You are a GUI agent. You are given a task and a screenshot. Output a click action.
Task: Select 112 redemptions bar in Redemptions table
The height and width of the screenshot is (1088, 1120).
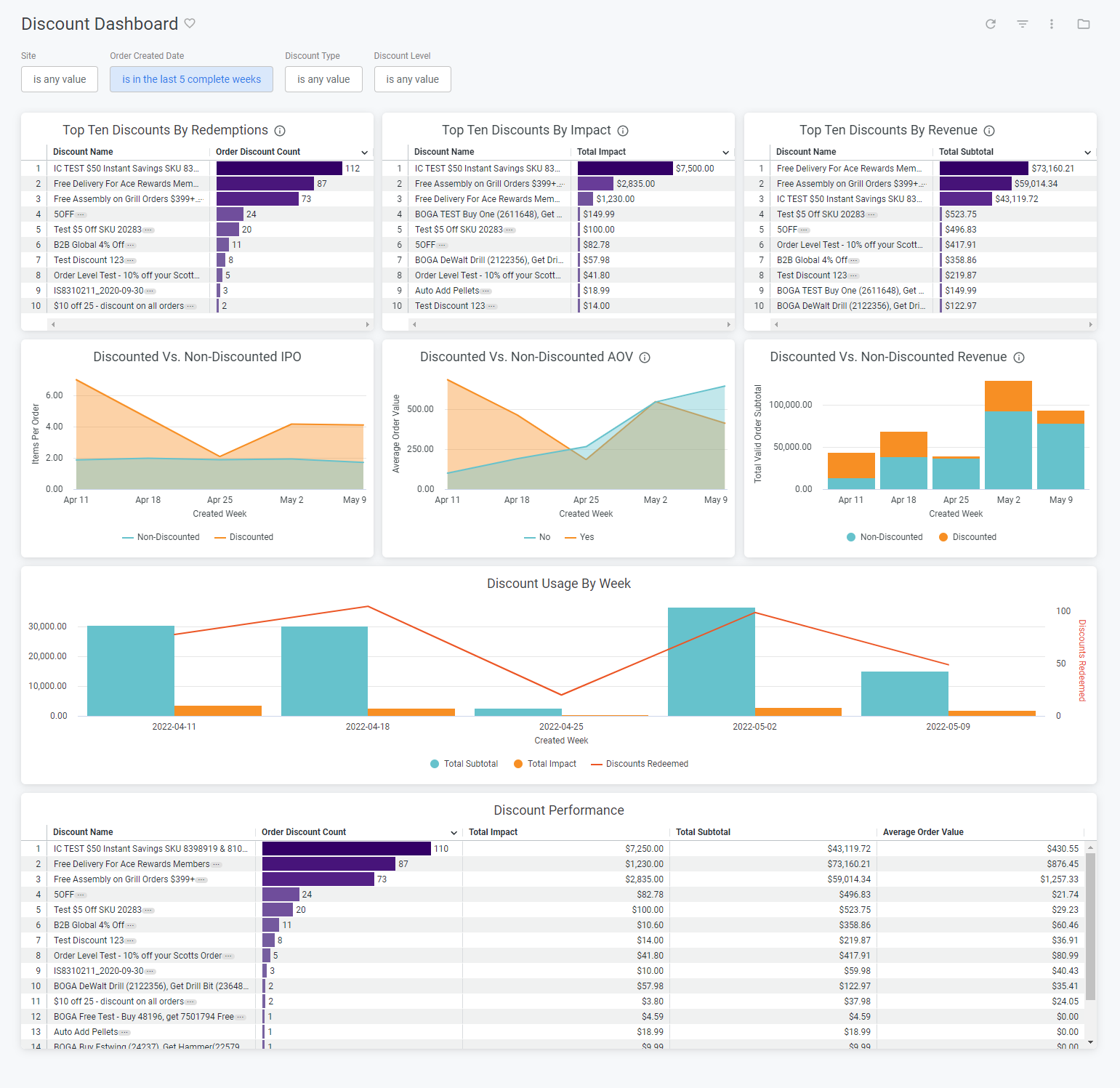click(x=279, y=169)
